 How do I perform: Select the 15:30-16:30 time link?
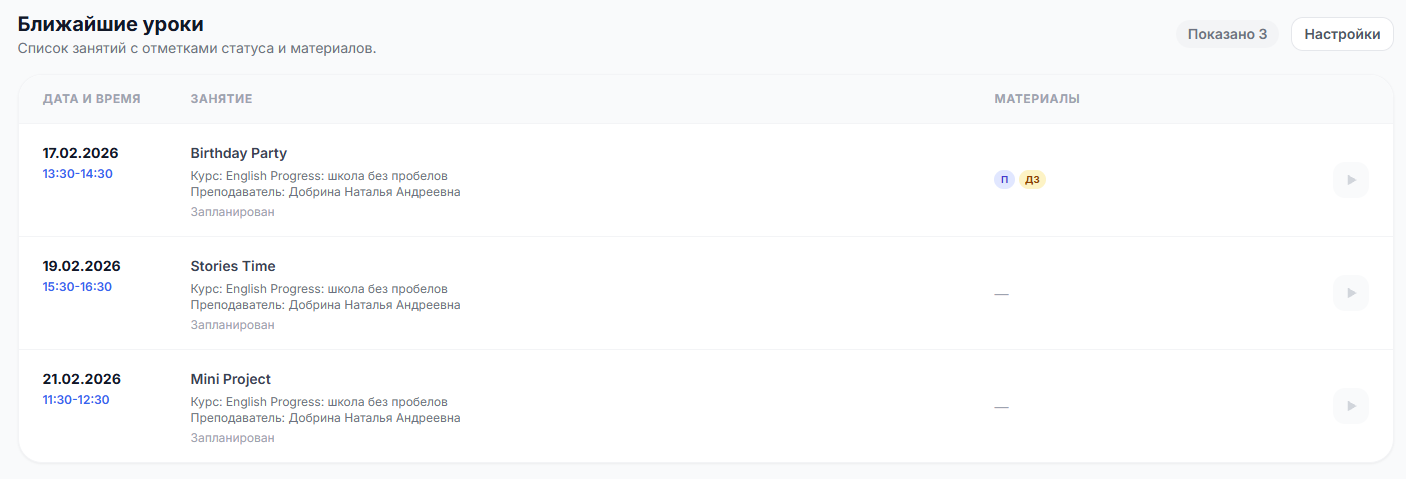pyautogui.click(x=77, y=287)
